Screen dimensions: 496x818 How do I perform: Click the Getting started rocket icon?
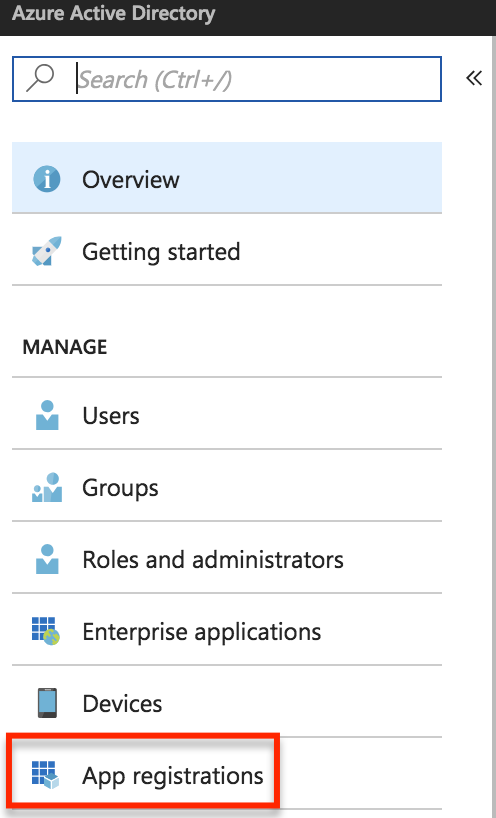(x=47, y=251)
